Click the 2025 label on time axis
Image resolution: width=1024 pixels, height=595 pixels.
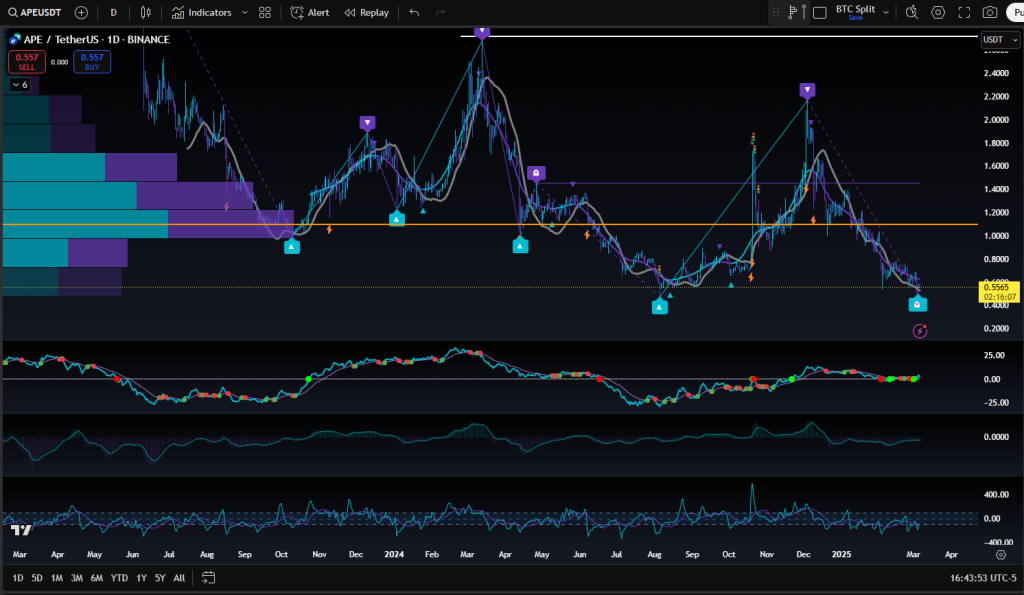click(841, 555)
